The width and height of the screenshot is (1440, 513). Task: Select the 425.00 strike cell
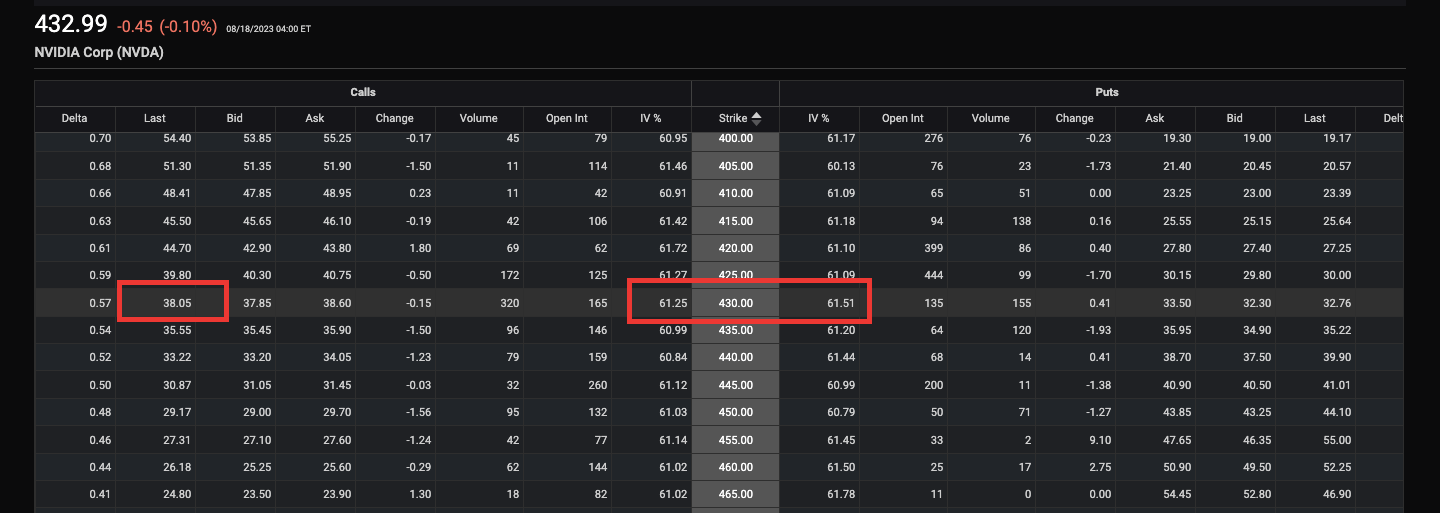tap(735, 275)
